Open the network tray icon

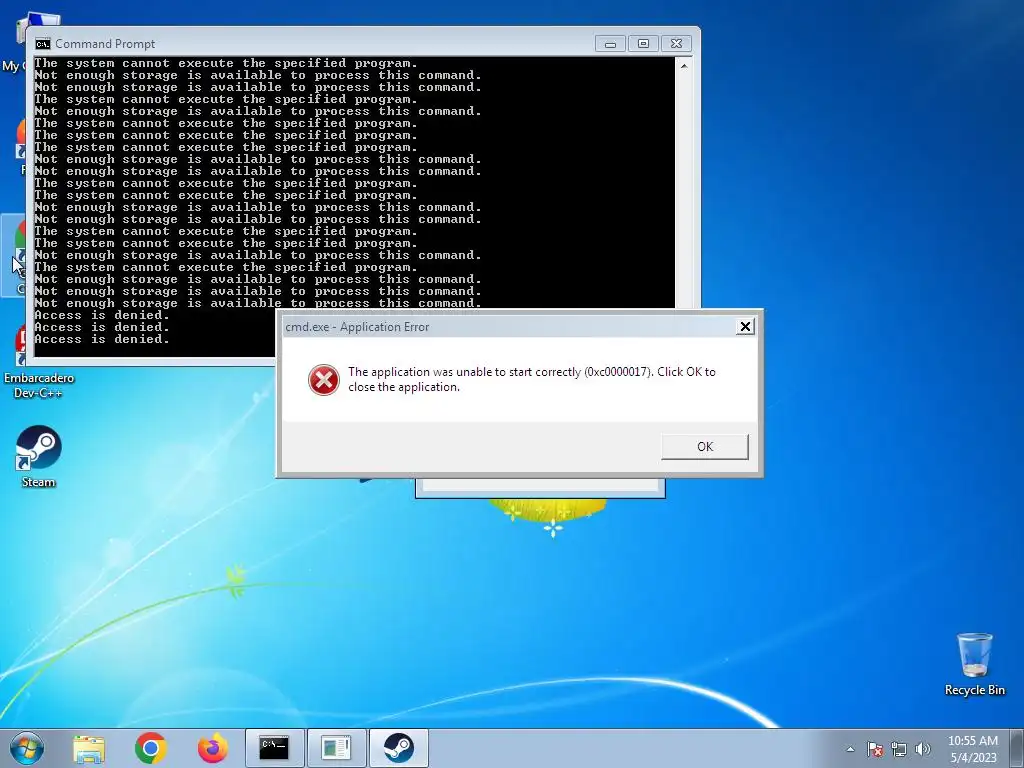point(899,749)
